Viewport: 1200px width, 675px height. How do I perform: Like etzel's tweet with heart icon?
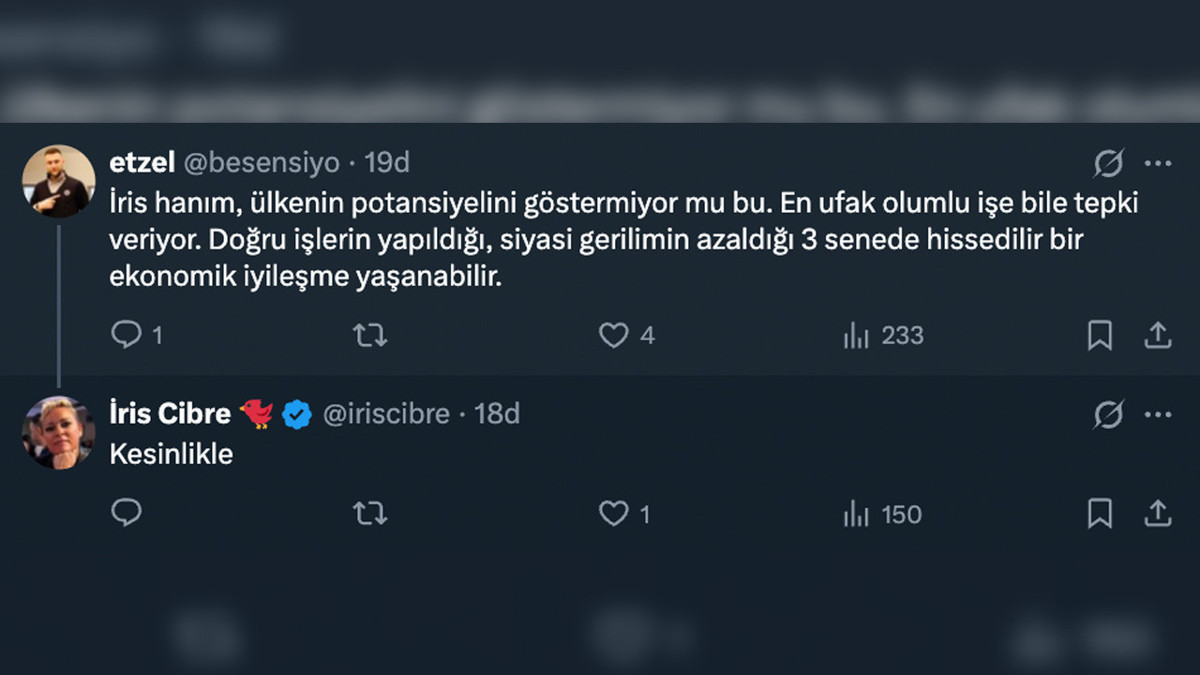pos(613,335)
